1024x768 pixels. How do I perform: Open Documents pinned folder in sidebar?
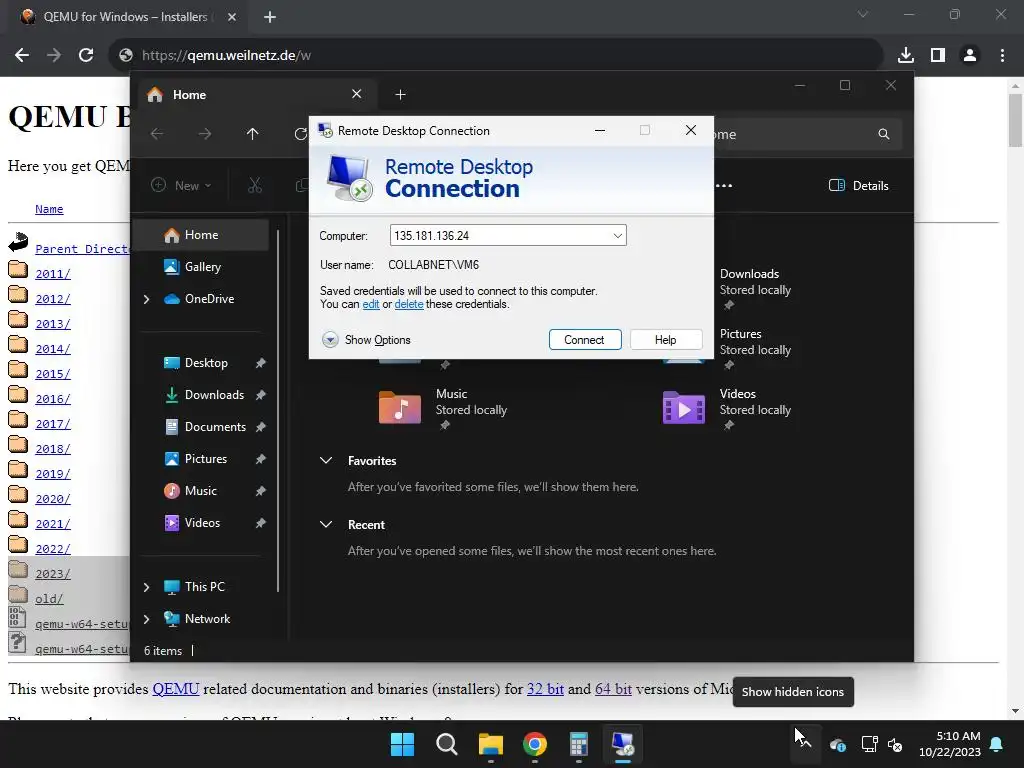(215, 427)
